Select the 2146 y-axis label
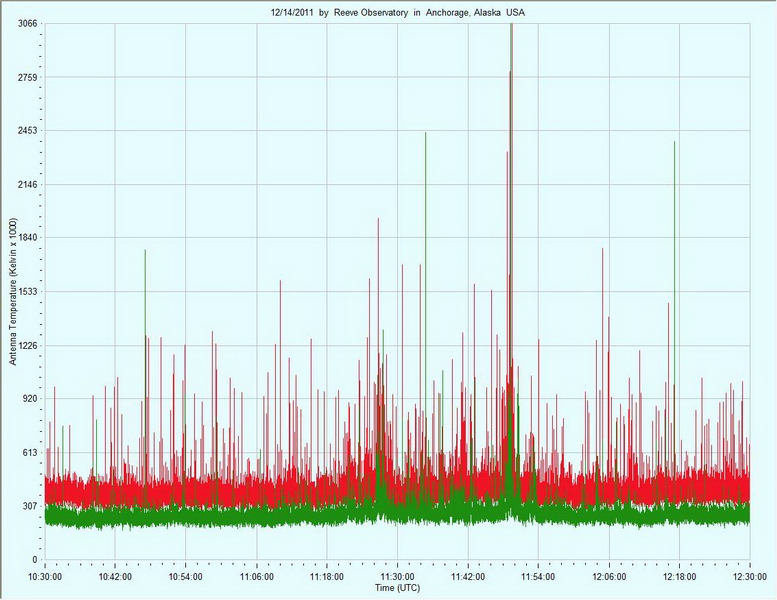 pyautogui.click(x=28, y=184)
